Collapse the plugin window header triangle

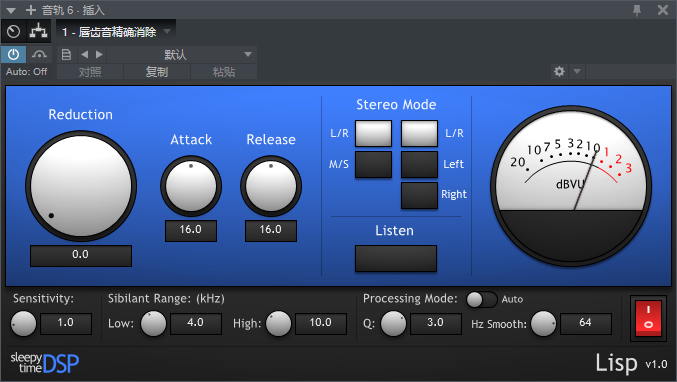point(11,10)
